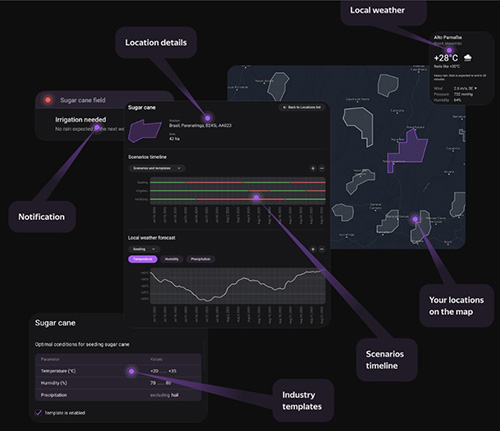Click the 'Back to Locations list' button
The height and width of the screenshot is (431, 500).
[302, 107]
